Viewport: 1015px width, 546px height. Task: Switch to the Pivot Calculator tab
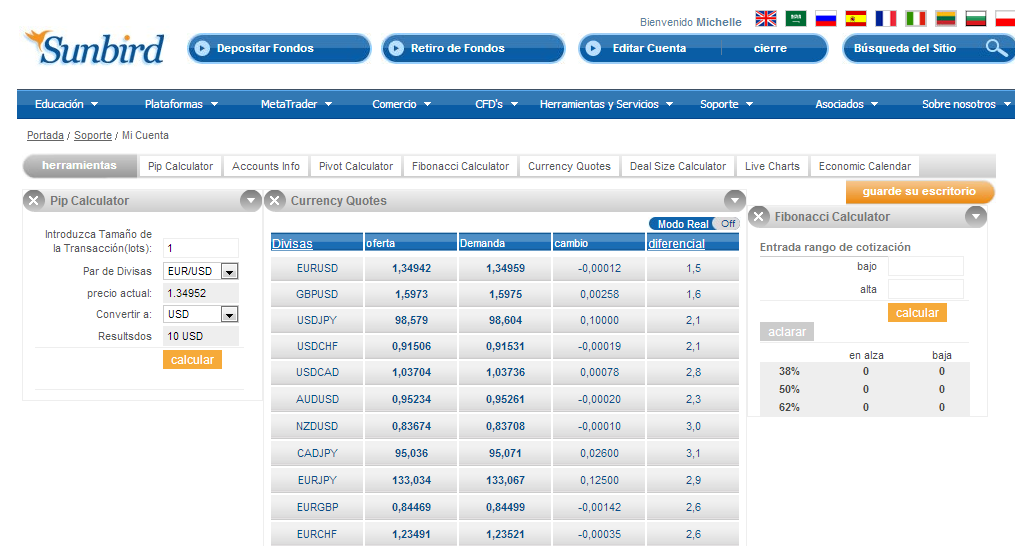coord(356,167)
